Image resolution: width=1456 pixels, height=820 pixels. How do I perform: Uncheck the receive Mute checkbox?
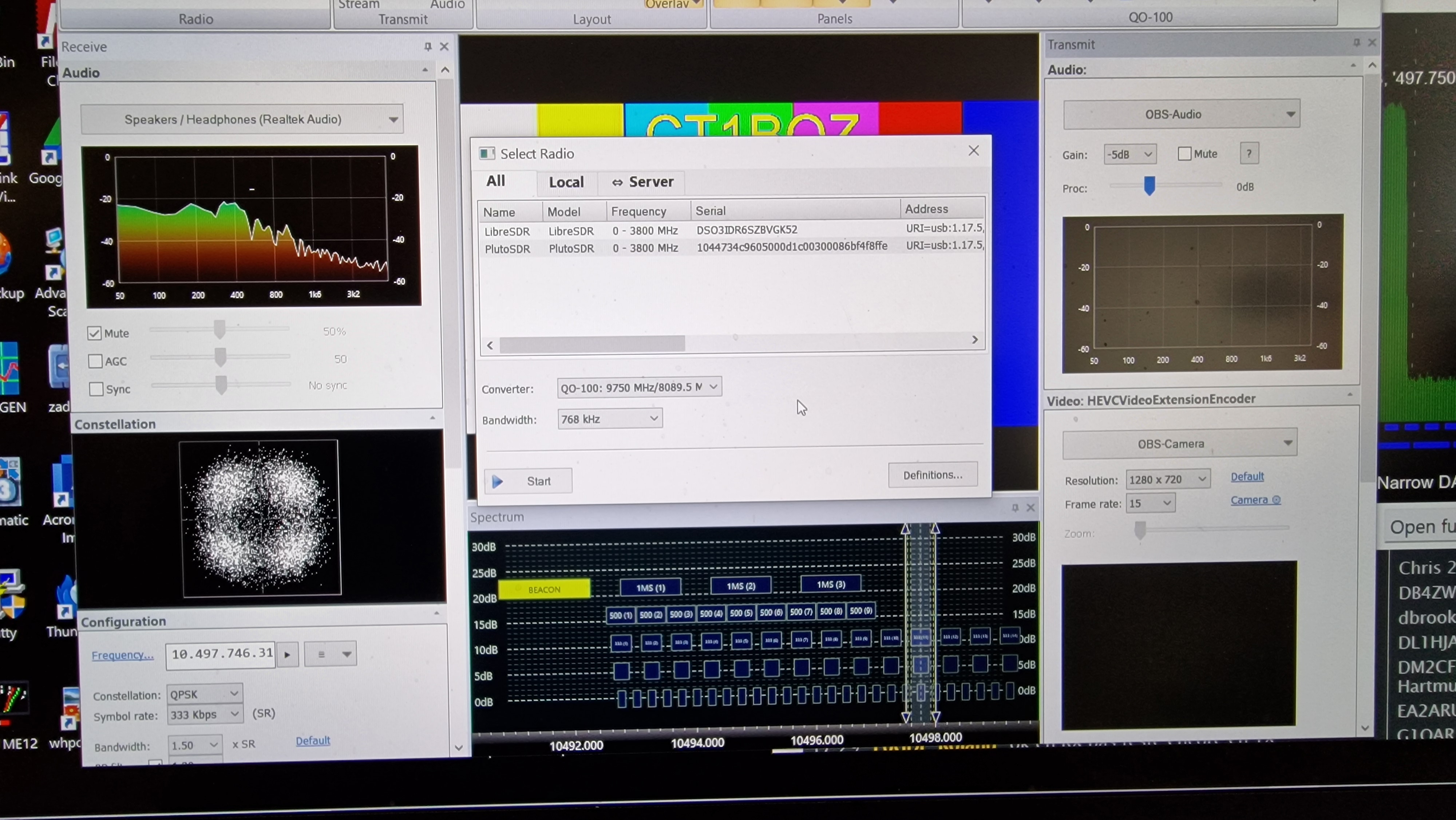[94, 333]
